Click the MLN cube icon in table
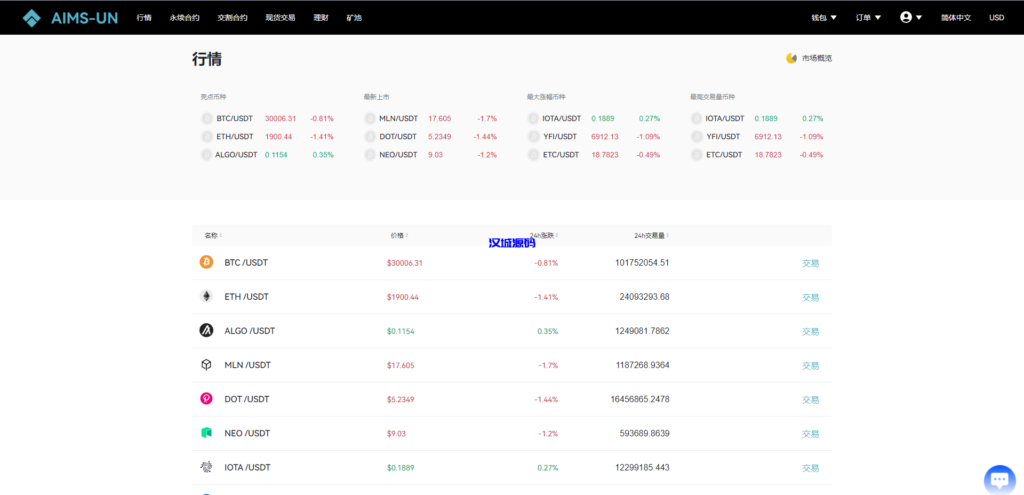 206,365
